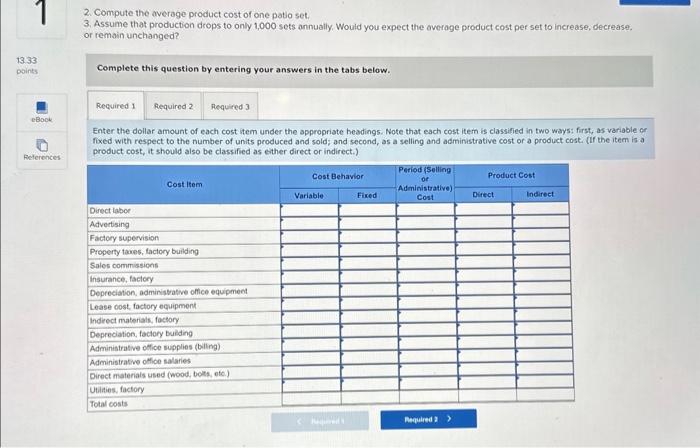Click Direct cell for Direct materials used
The height and width of the screenshot is (448, 700).
coord(487,370)
